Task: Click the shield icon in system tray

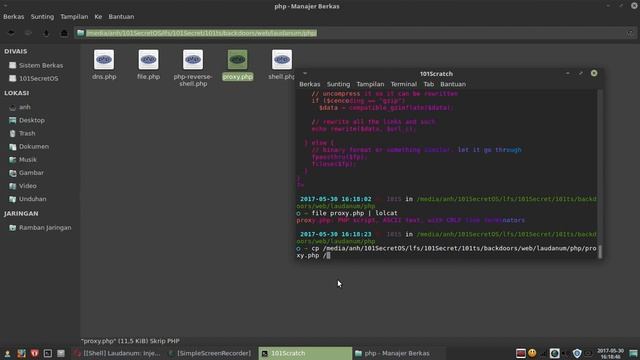Action: pyautogui.click(x=577, y=353)
